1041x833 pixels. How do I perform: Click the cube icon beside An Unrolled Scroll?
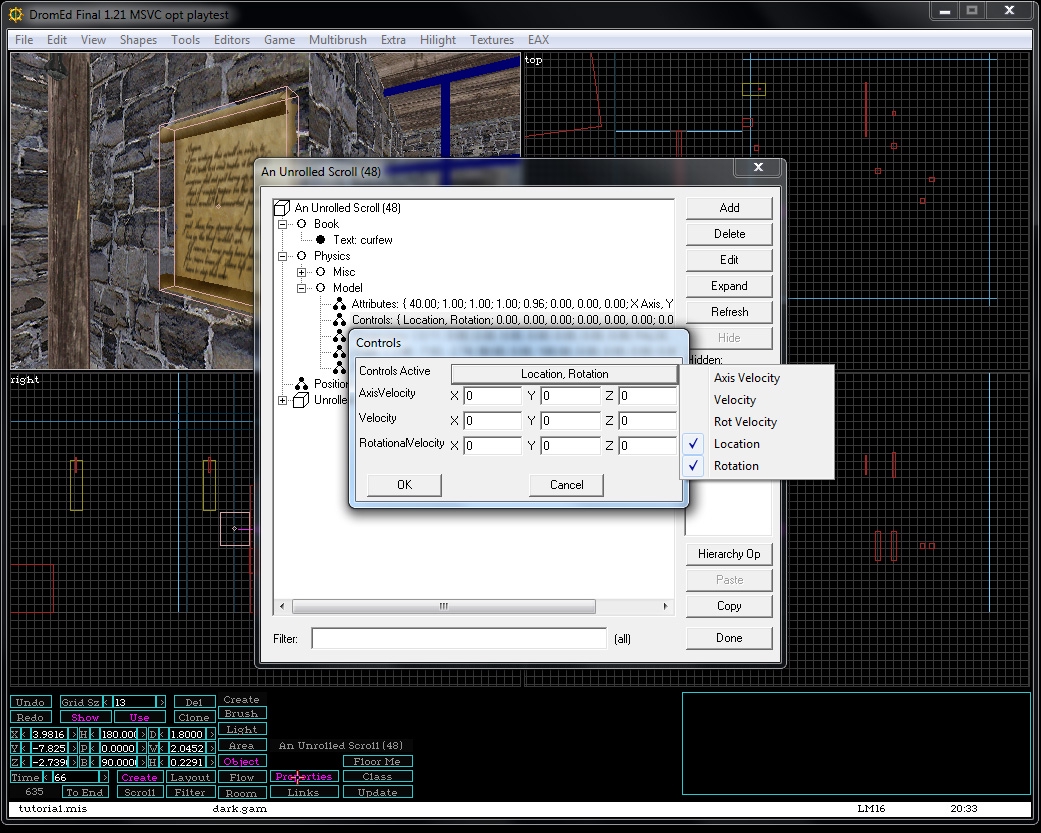tap(282, 208)
